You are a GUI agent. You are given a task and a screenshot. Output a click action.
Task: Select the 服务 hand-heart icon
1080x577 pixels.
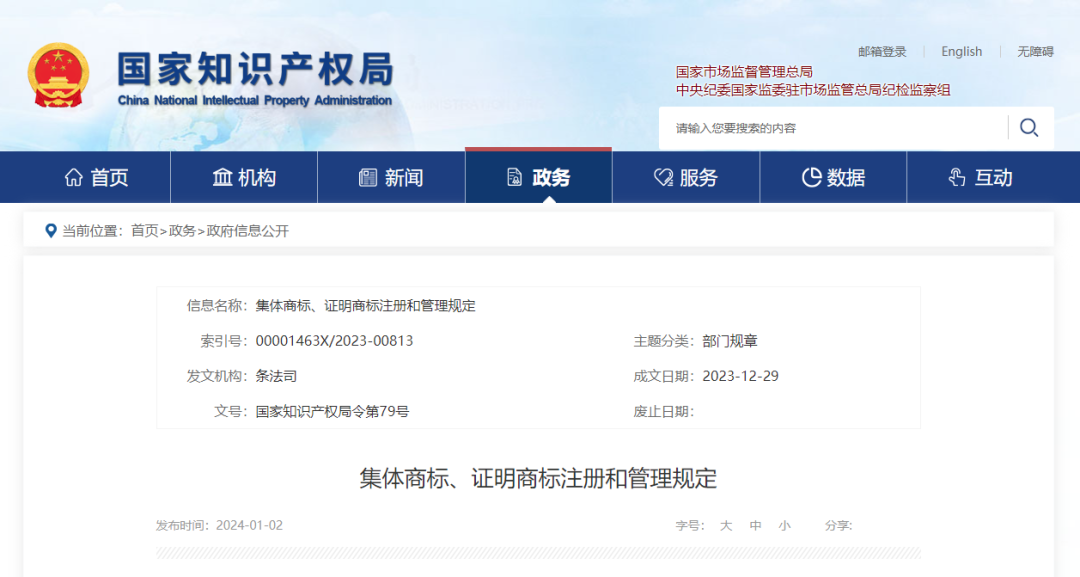659,176
